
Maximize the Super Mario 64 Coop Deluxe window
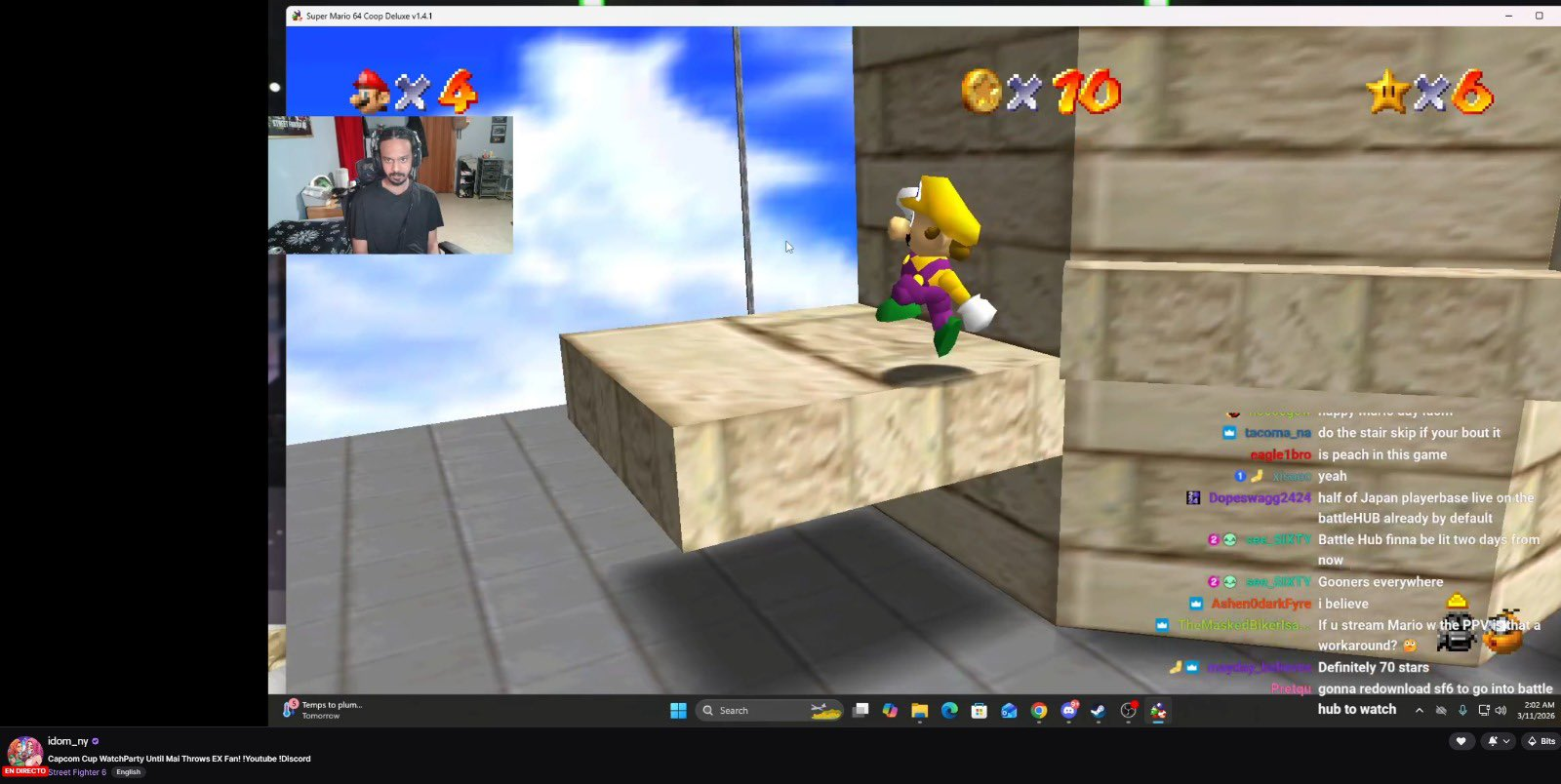click(1540, 16)
